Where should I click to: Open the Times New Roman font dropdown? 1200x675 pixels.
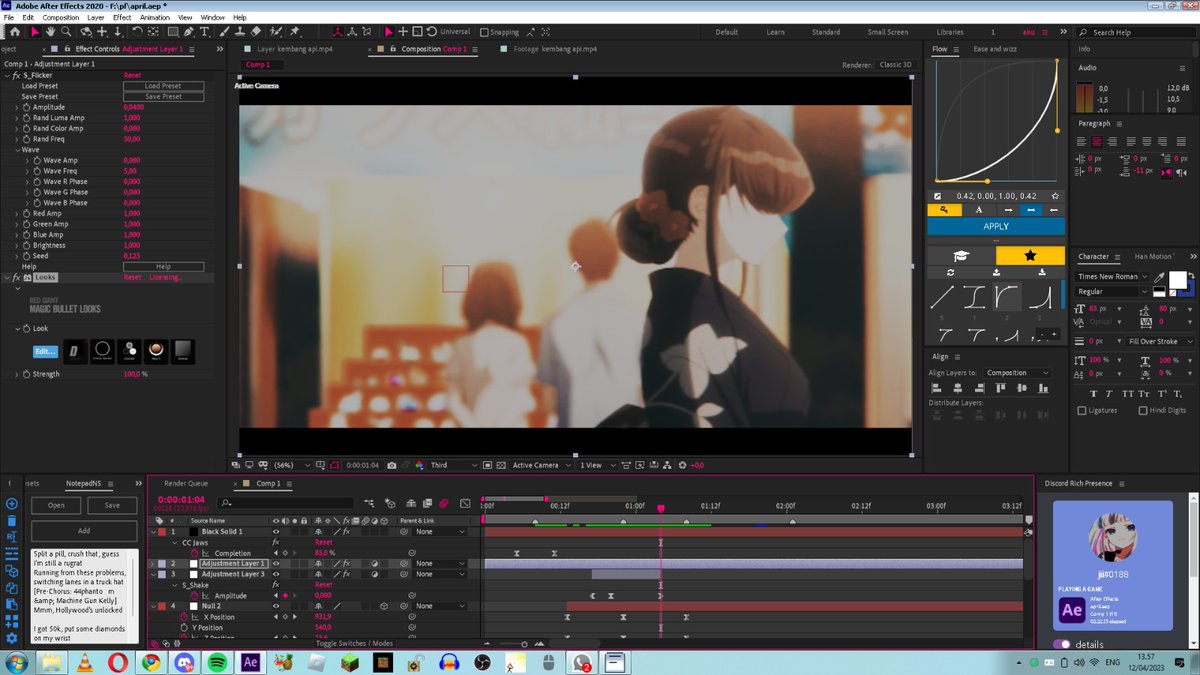(x=1111, y=277)
